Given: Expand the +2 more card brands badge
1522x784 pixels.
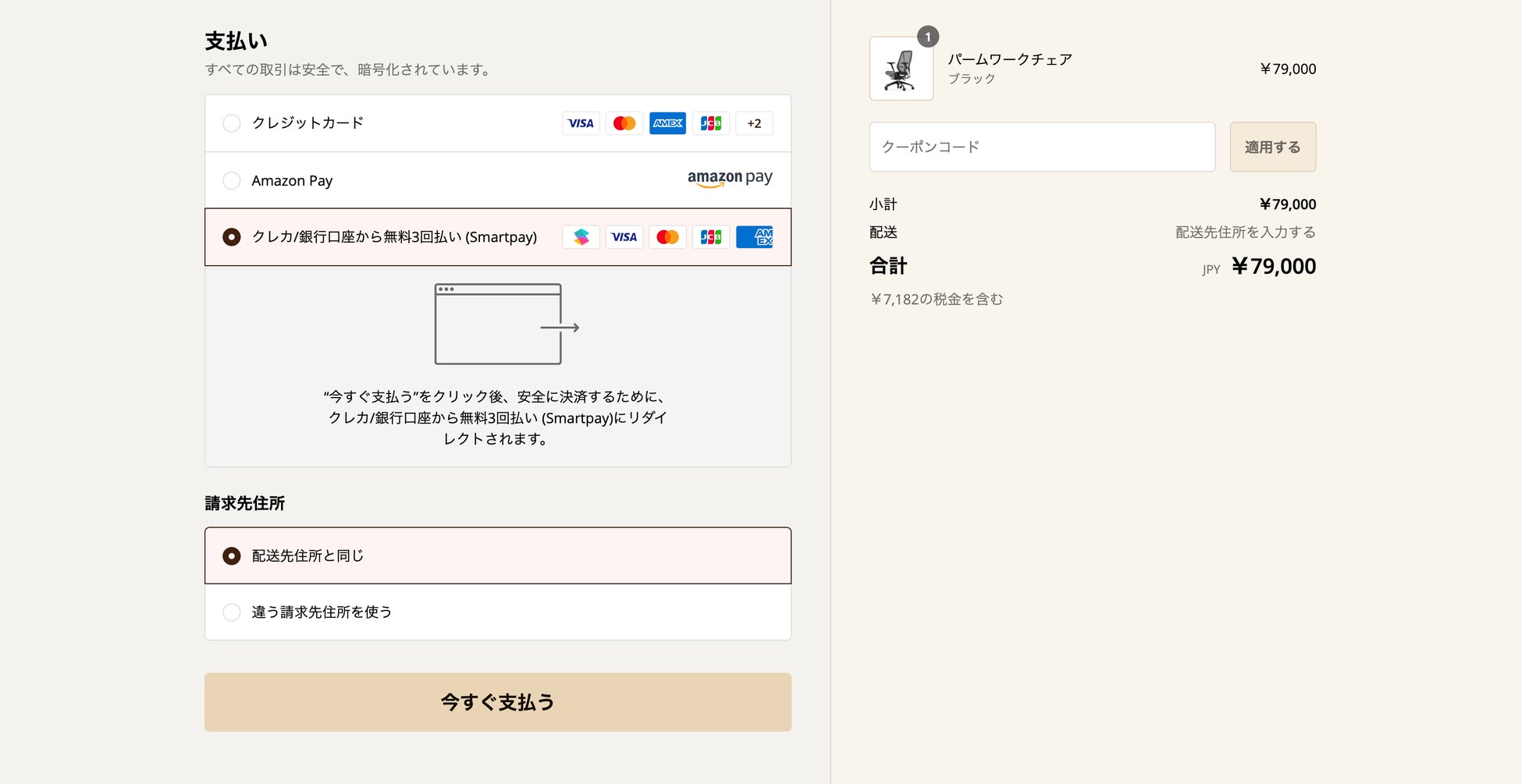Looking at the screenshot, I should click(754, 123).
